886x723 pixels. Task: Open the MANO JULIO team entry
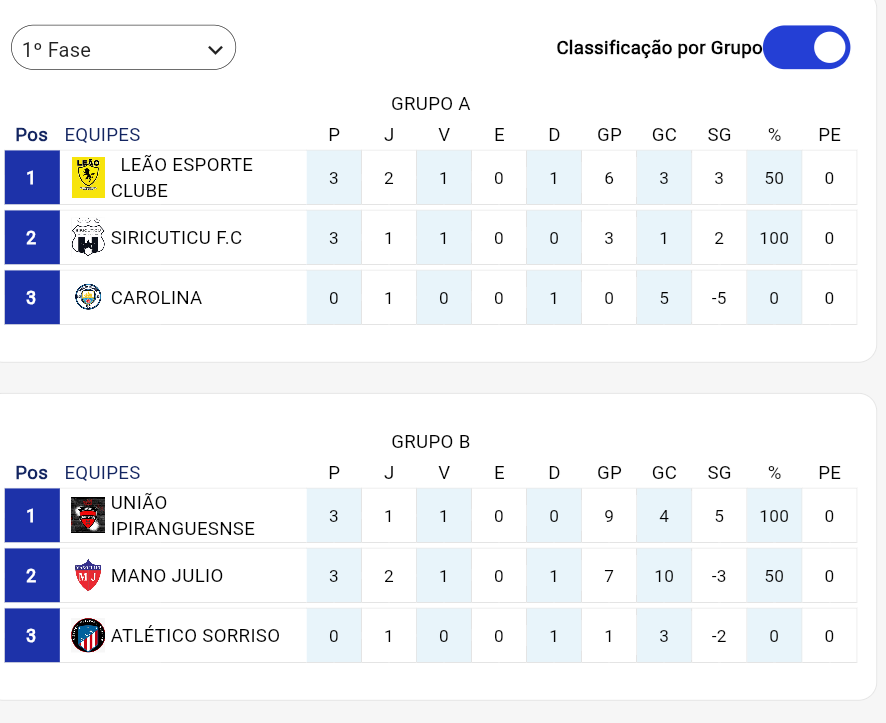tap(167, 576)
